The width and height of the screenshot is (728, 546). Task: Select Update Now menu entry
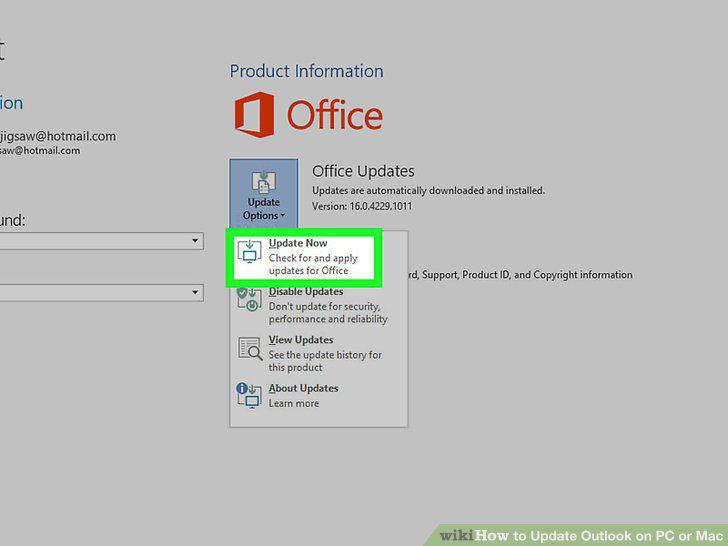click(x=304, y=257)
